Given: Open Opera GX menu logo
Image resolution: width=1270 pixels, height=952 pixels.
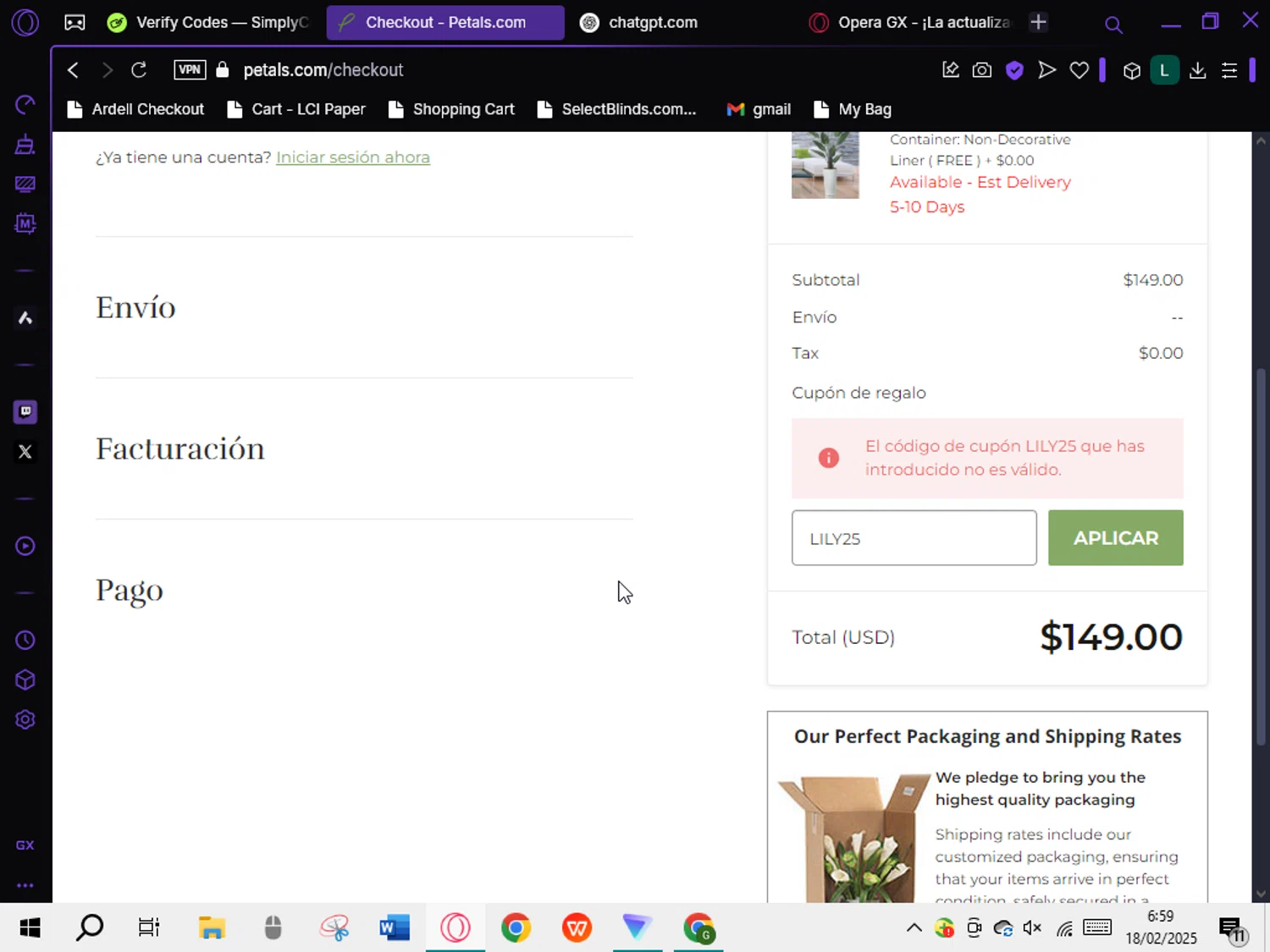Looking at the screenshot, I should pos(25,22).
